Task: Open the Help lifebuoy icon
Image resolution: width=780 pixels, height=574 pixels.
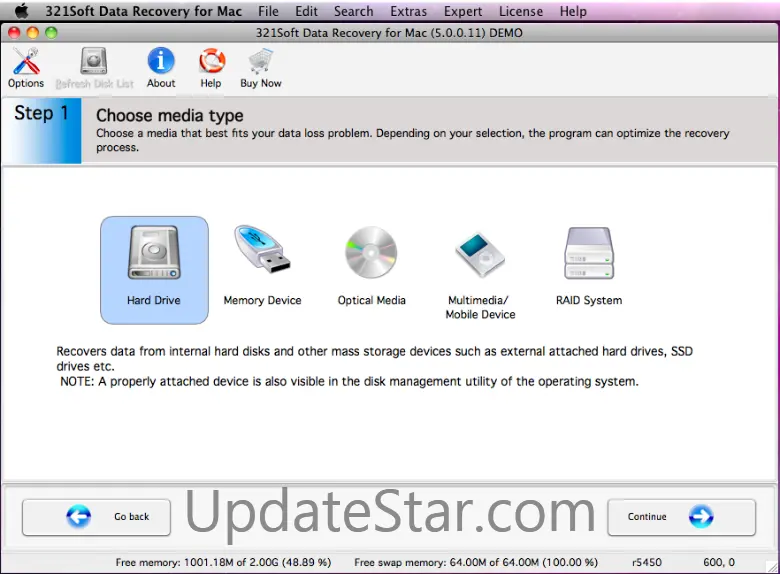Action: pyautogui.click(x=211, y=68)
